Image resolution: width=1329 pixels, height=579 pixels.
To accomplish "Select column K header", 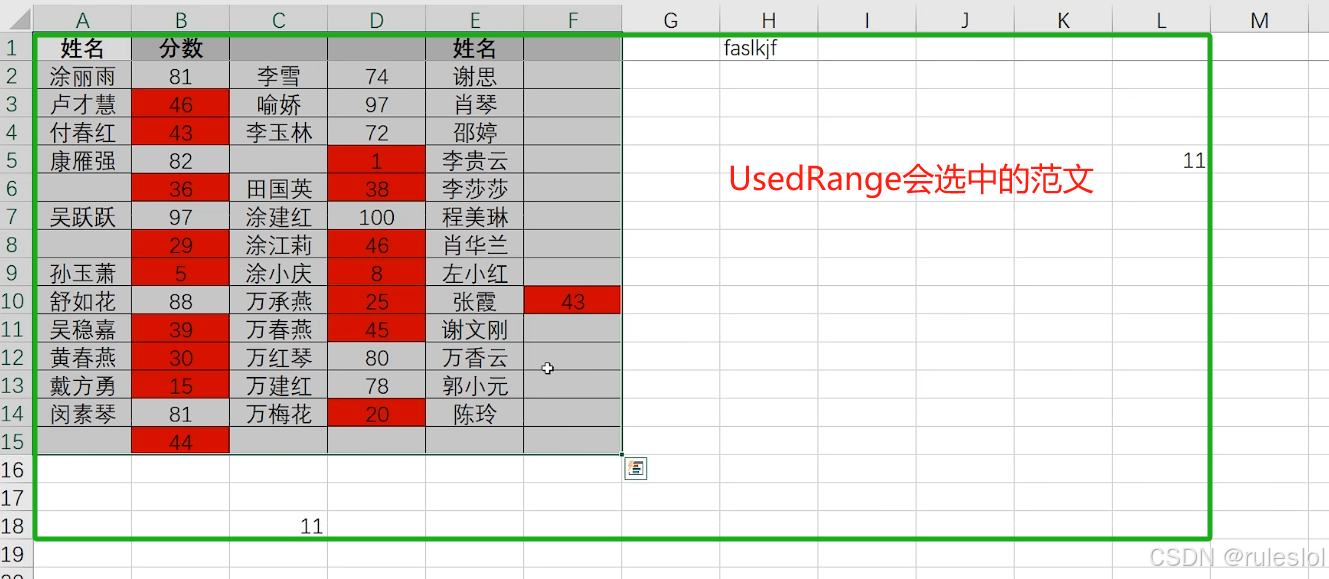I will pos(1063,20).
